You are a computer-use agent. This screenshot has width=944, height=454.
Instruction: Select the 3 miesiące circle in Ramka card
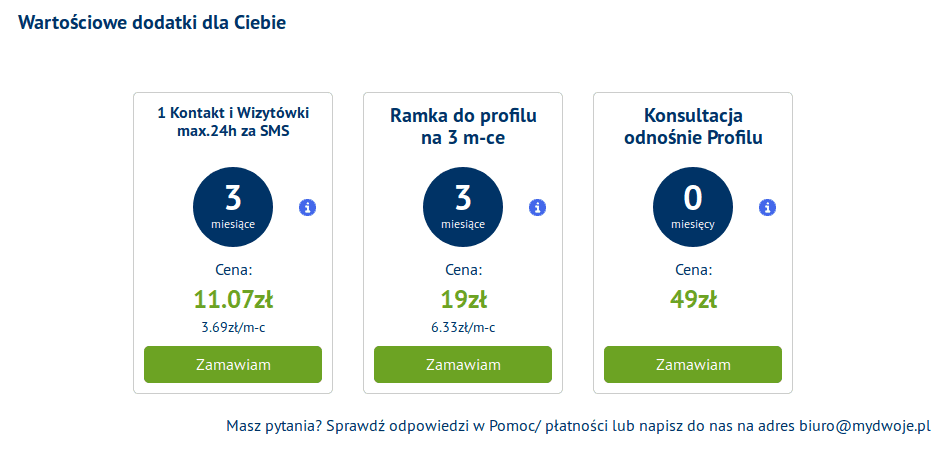click(x=463, y=207)
